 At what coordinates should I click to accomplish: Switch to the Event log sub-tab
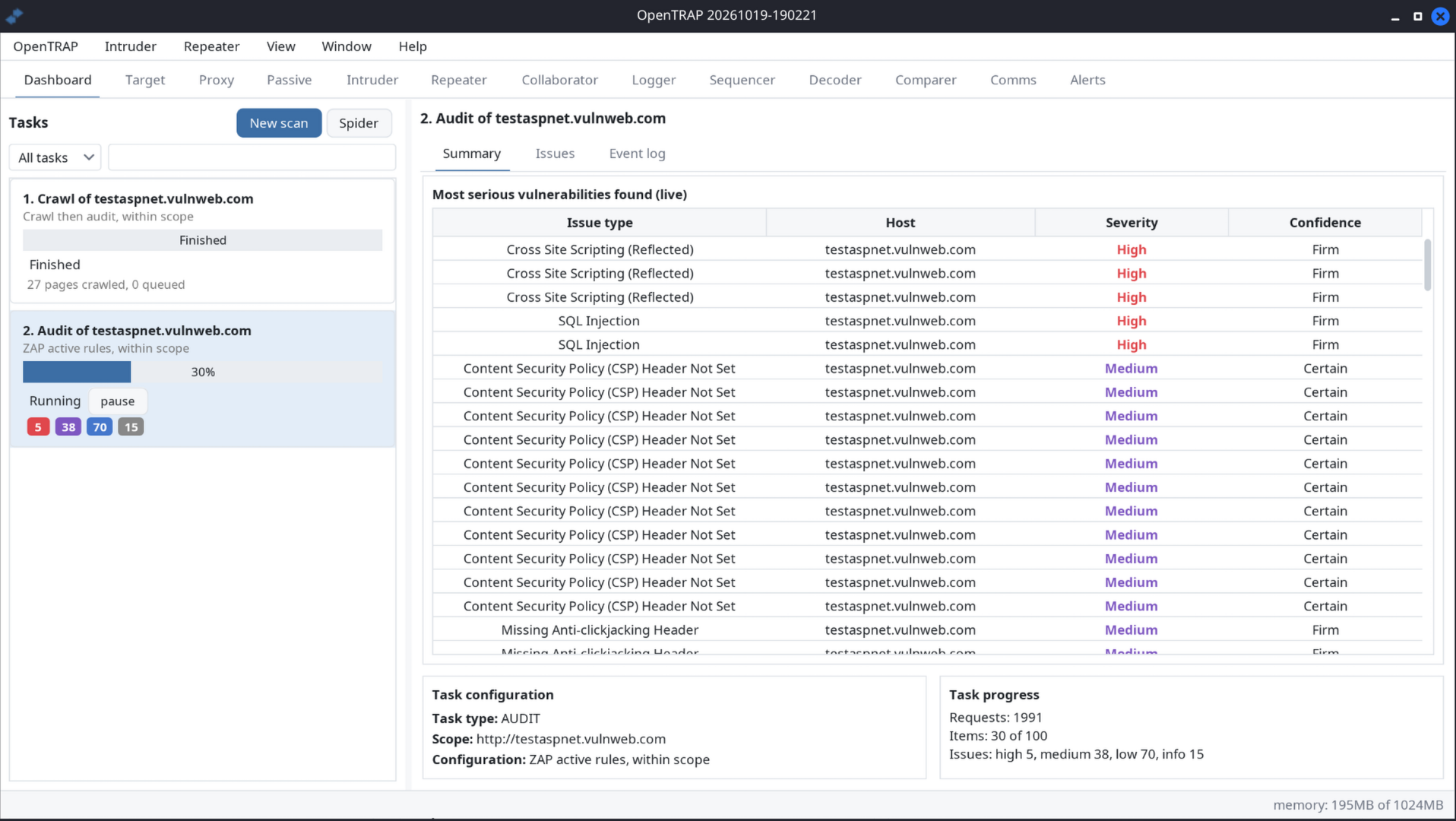click(x=637, y=154)
